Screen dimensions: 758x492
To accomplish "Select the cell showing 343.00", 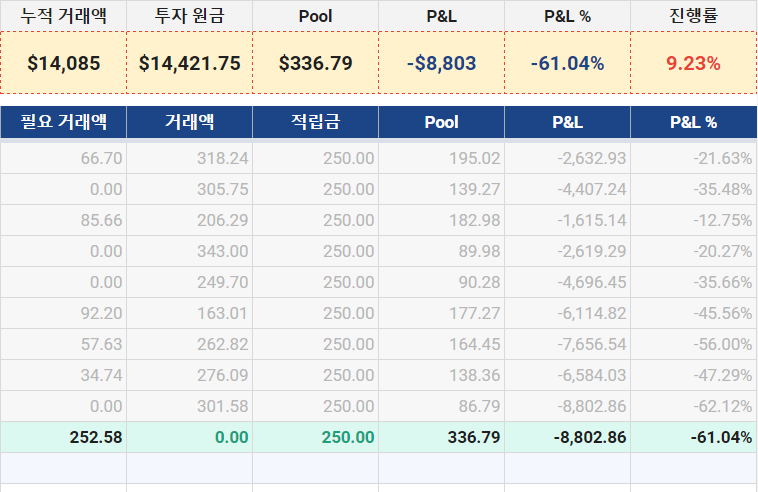I will point(190,251).
